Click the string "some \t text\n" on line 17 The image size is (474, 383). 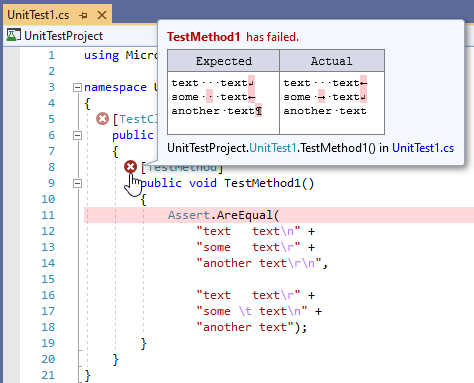click(252, 311)
